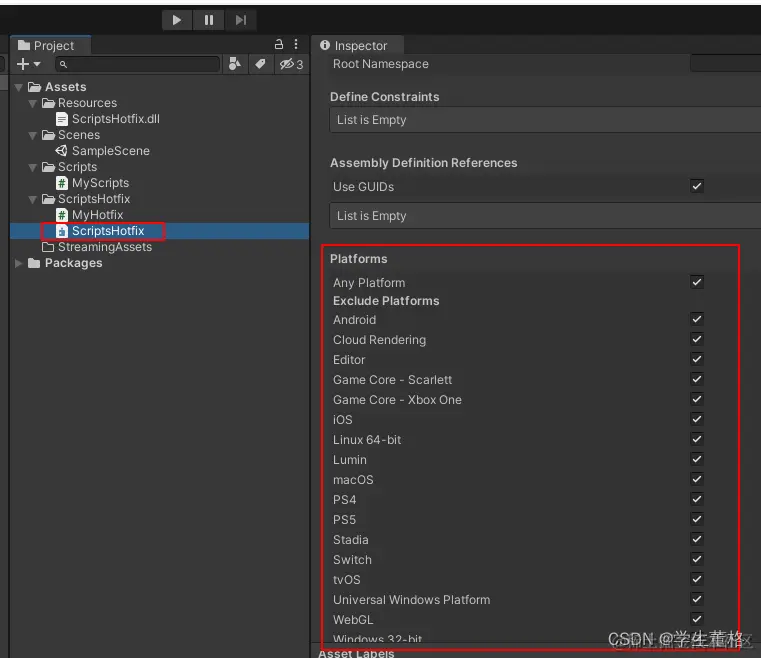Toggle the tvOS platform checkbox
This screenshot has height=658, width=761.
(x=697, y=579)
